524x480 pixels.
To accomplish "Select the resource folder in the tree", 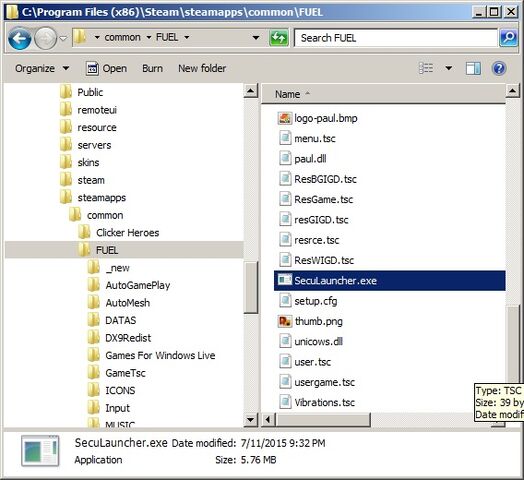I will point(89,127).
